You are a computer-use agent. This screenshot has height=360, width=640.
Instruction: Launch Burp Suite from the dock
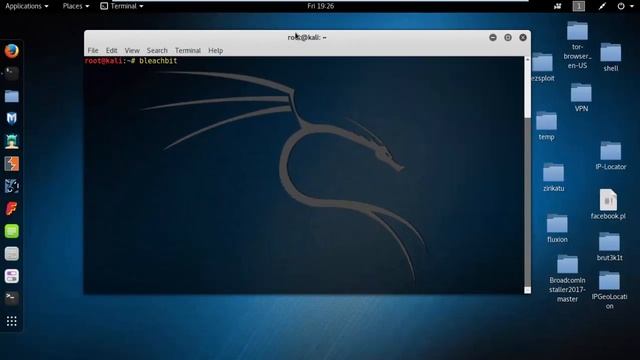point(12,164)
